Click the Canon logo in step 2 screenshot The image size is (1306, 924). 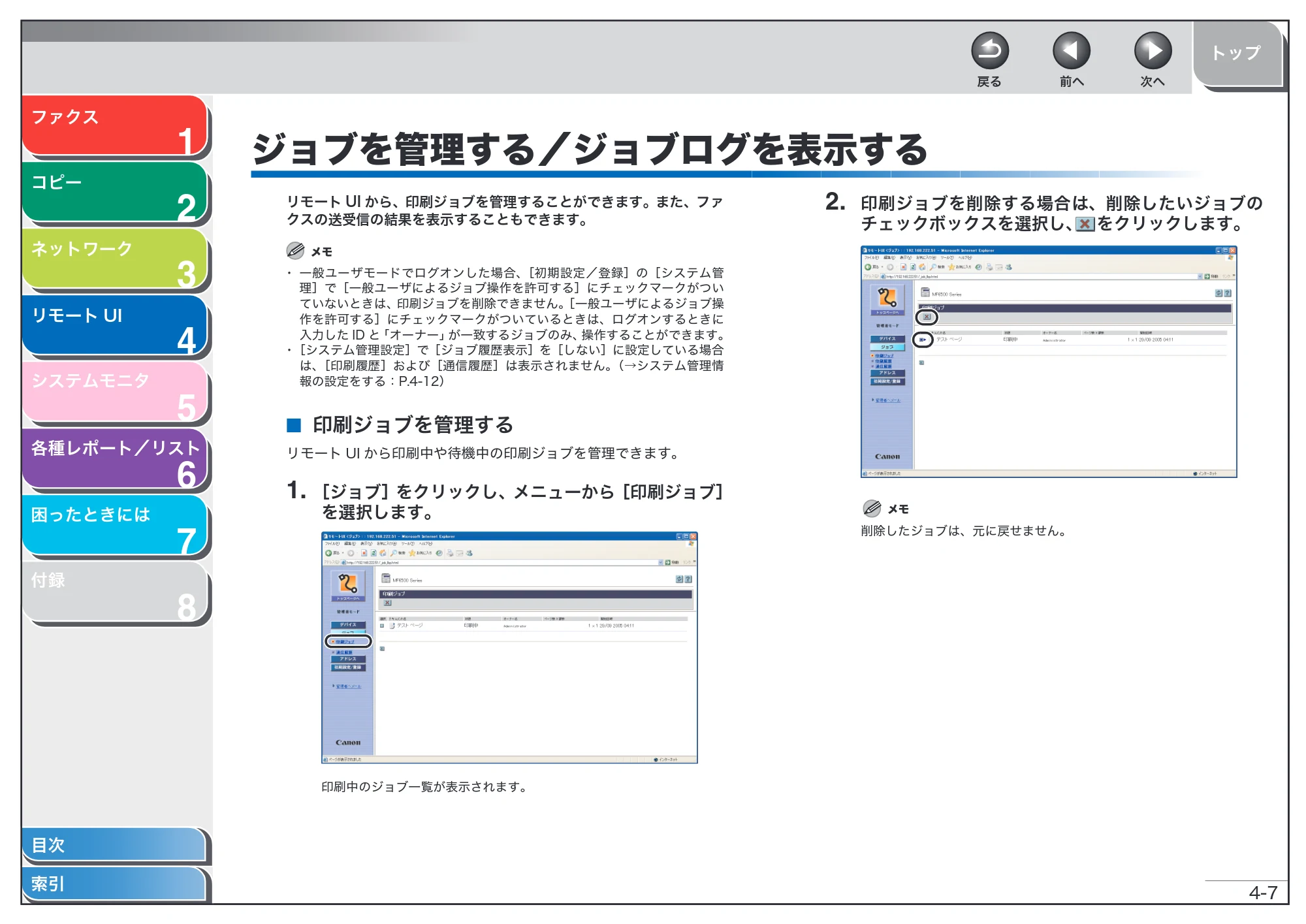click(x=887, y=456)
